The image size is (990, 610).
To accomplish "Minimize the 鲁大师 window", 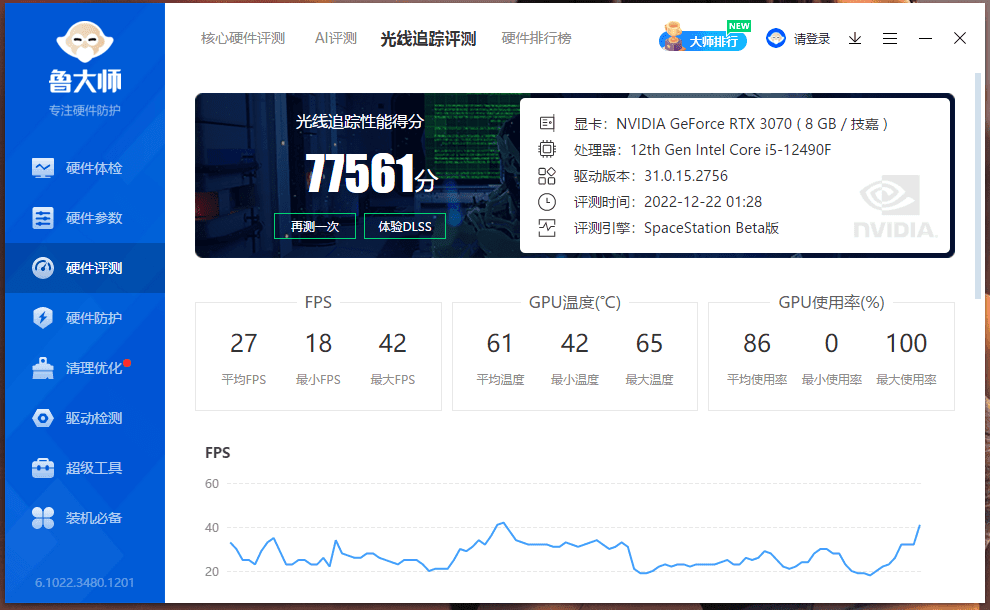I will click(926, 39).
